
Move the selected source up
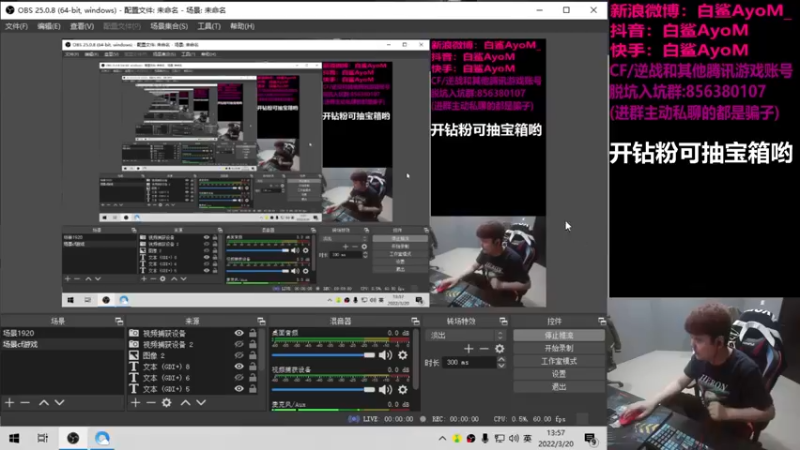(x=186, y=403)
